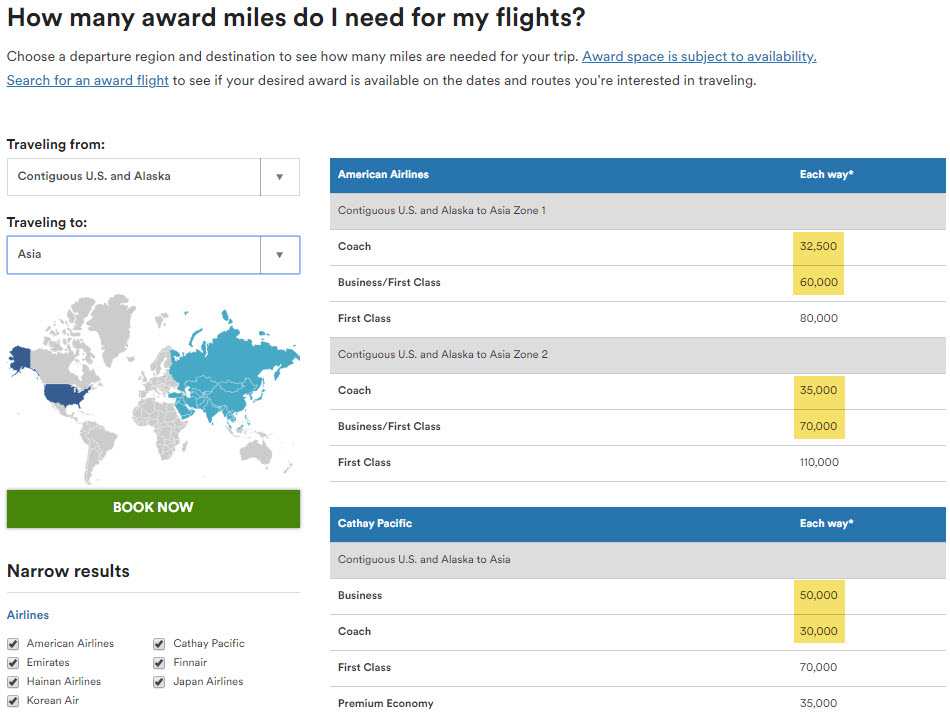Open the Traveling to dropdown arrow
Viewport: 950px width, 721px height.
(280, 255)
